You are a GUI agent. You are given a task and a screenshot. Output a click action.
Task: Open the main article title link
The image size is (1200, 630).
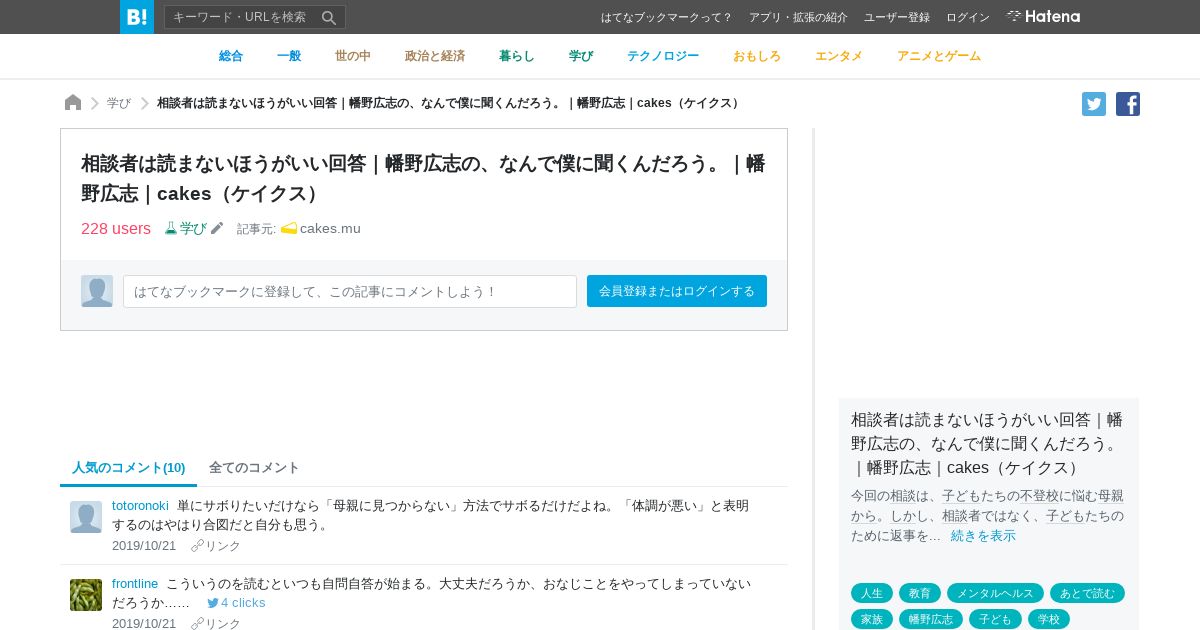tap(423, 178)
